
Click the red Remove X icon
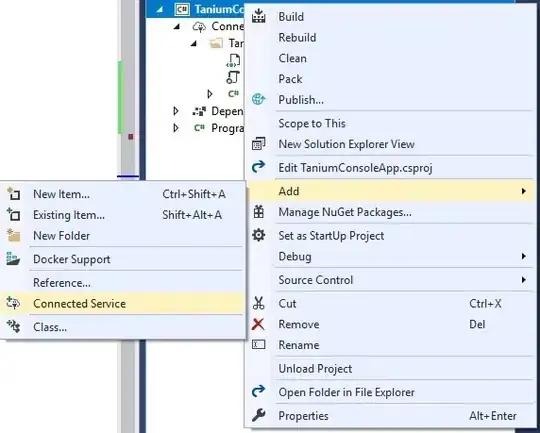pos(258,324)
